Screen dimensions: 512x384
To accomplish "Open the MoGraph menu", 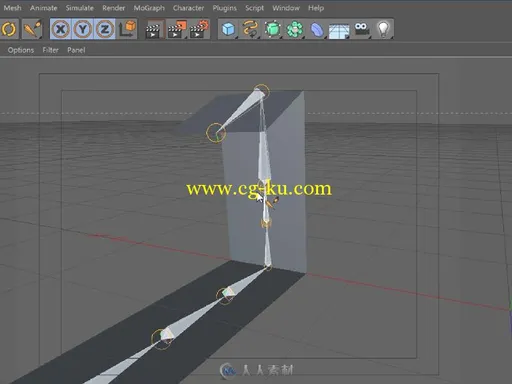I will (149, 8).
